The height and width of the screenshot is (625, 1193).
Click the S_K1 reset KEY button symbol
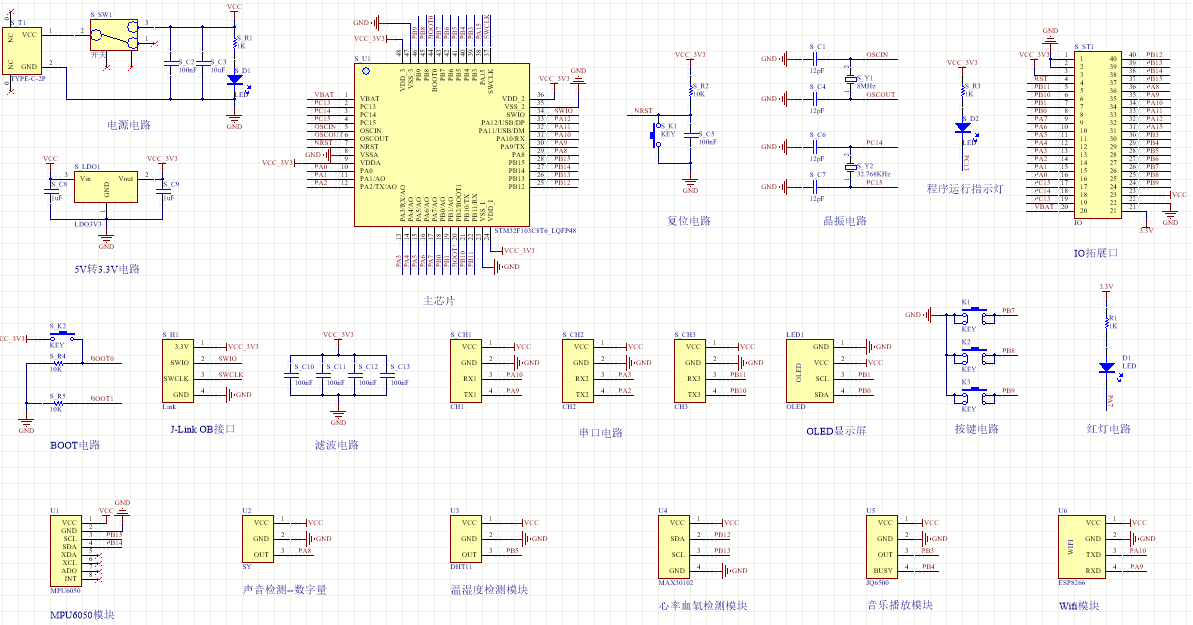657,136
